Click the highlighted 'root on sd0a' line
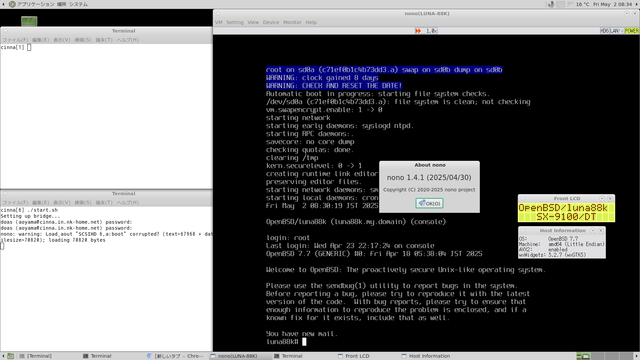The image size is (640, 360). 384,70
